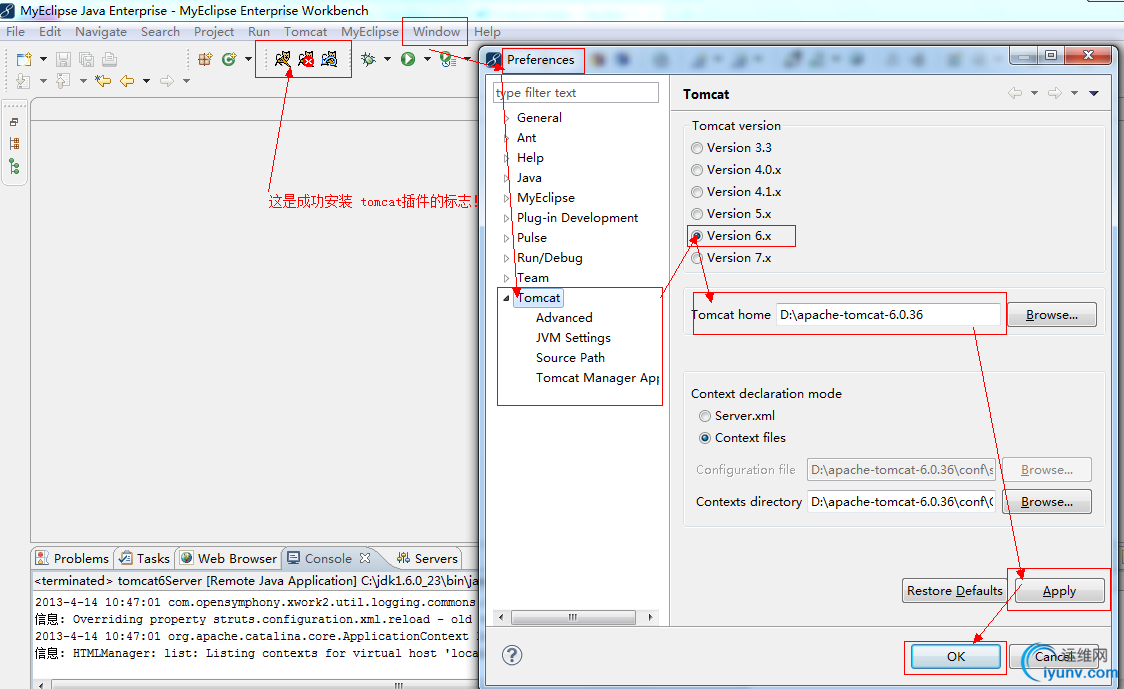The image size is (1124, 689).
Task: Open the Navigate menu
Action: point(101,32)
